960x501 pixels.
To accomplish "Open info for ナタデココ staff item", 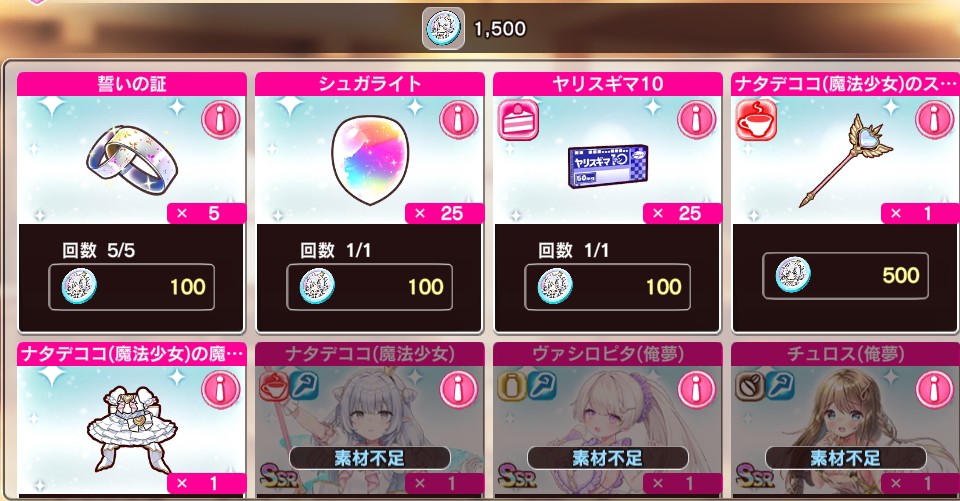I will (934, 119).
